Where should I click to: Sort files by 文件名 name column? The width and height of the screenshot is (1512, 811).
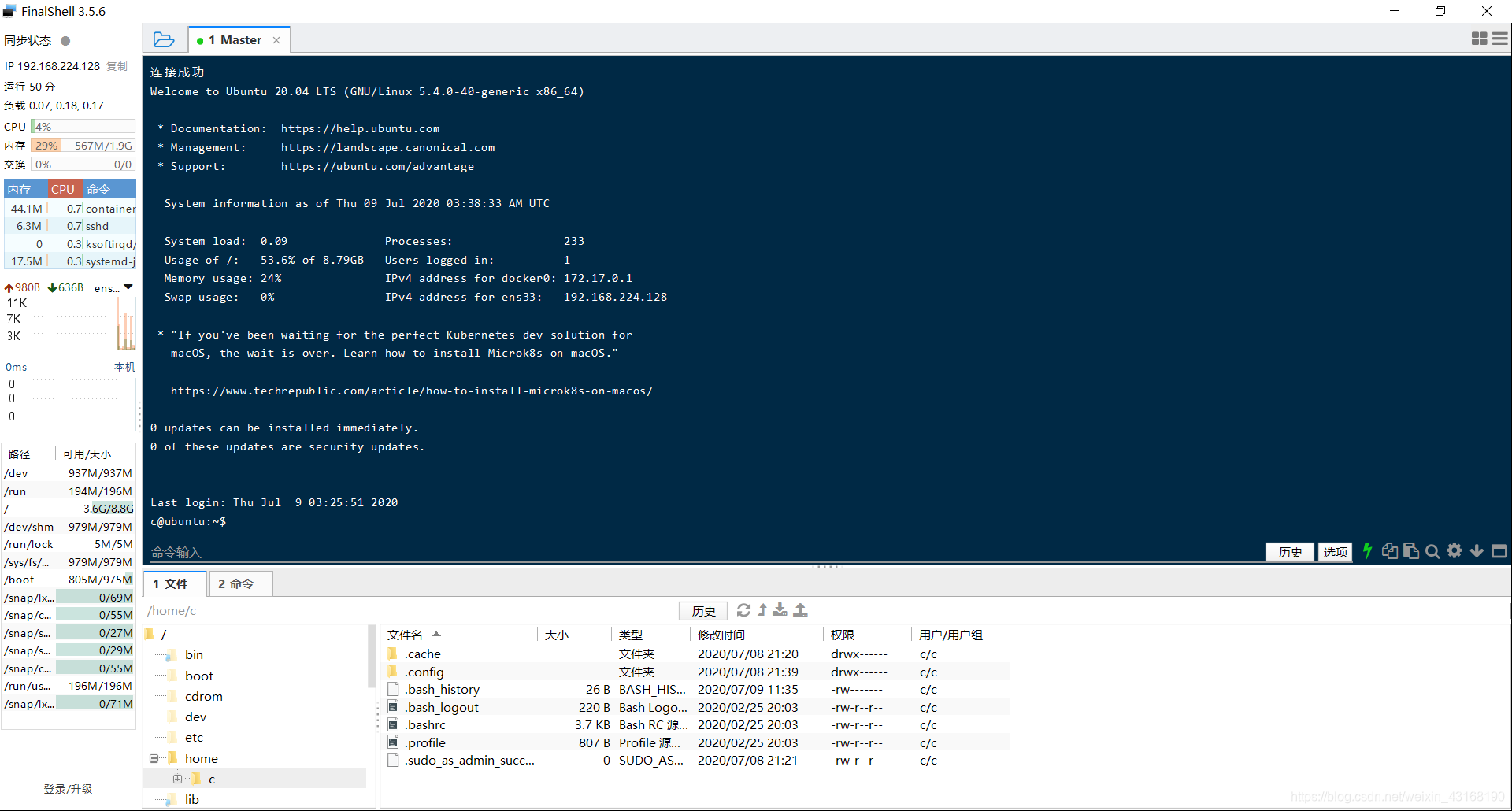point(460,635)
